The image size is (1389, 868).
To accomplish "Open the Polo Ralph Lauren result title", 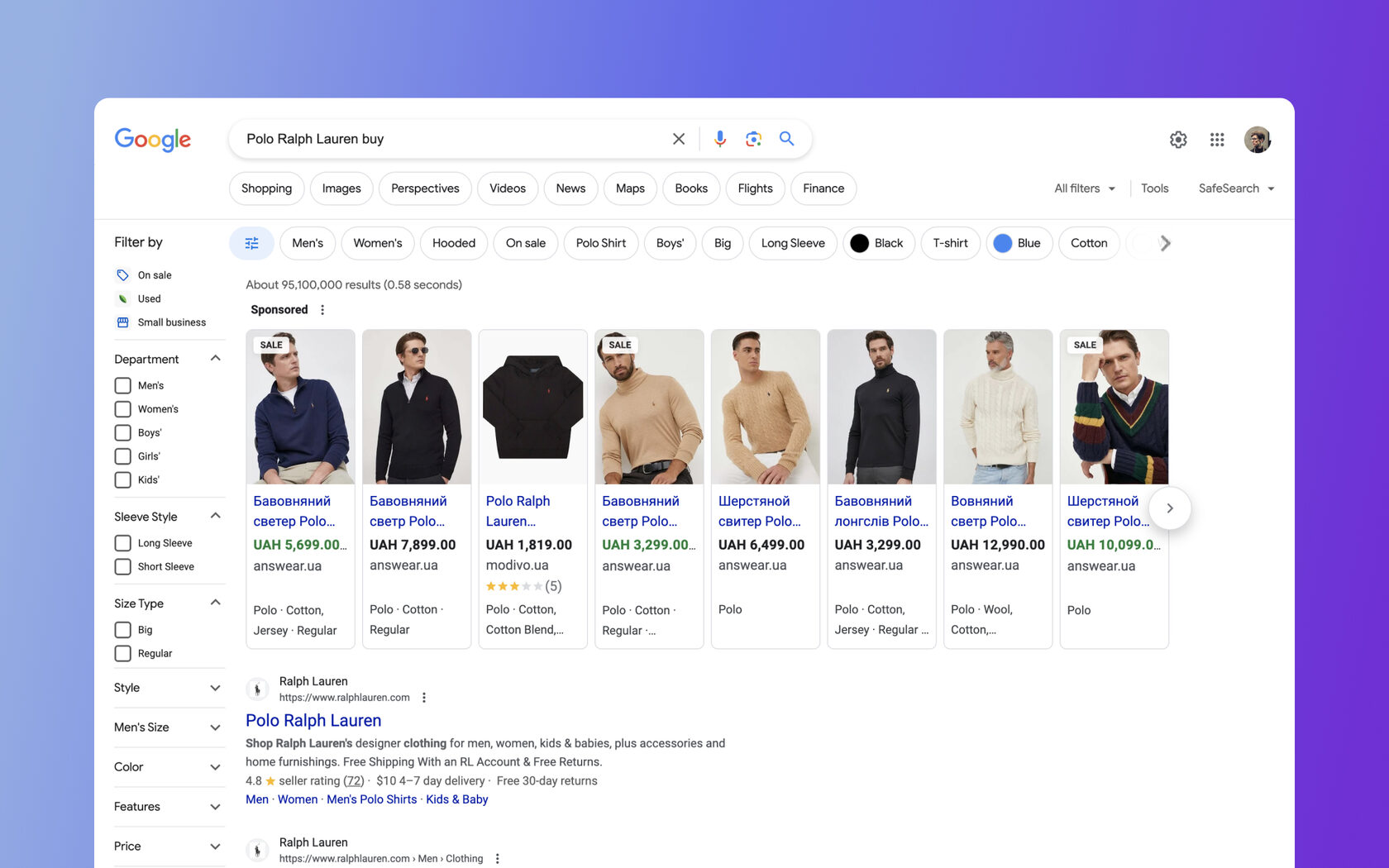I will coord(313,721).
